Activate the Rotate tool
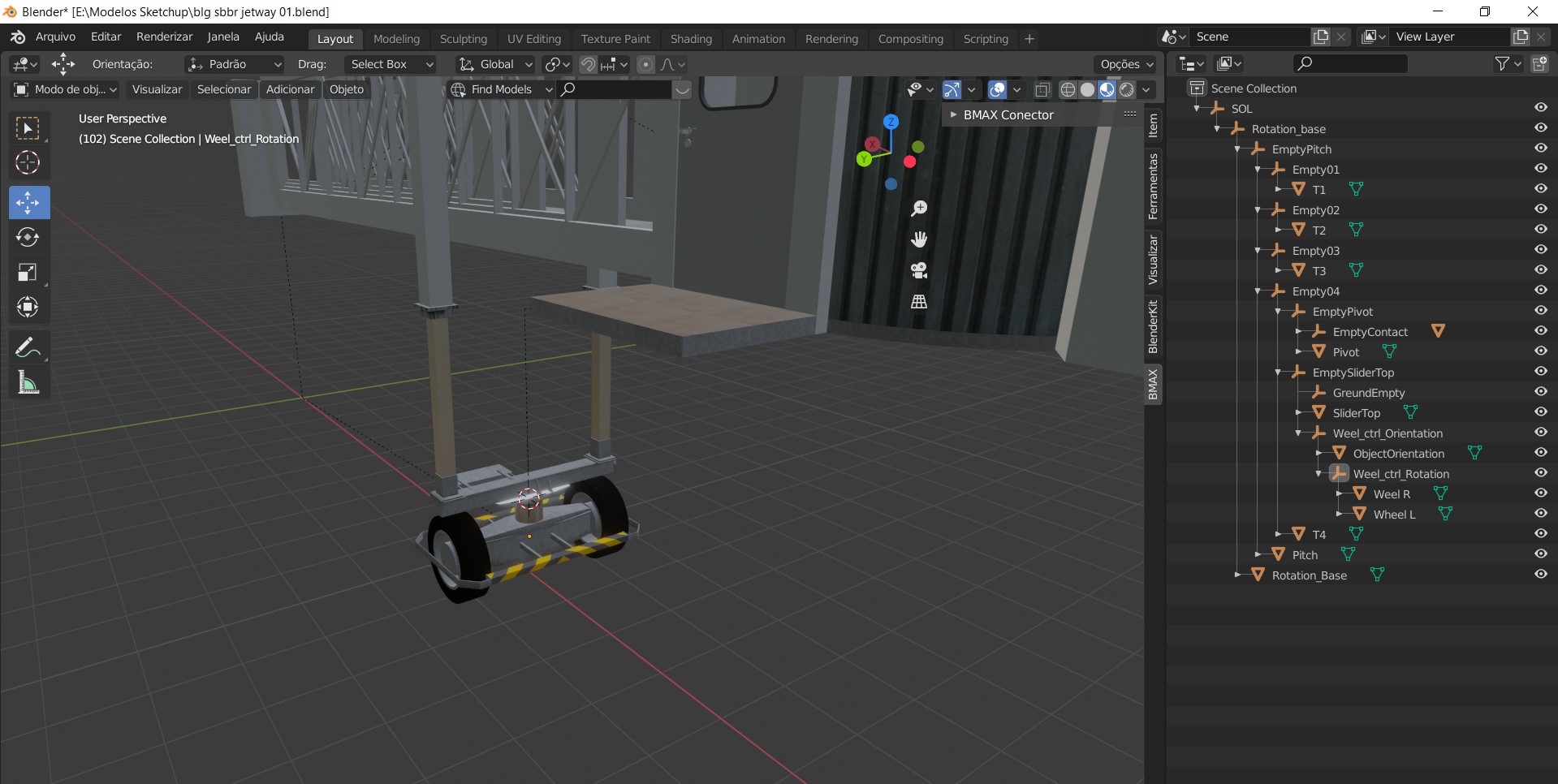 tap(28, 237)
